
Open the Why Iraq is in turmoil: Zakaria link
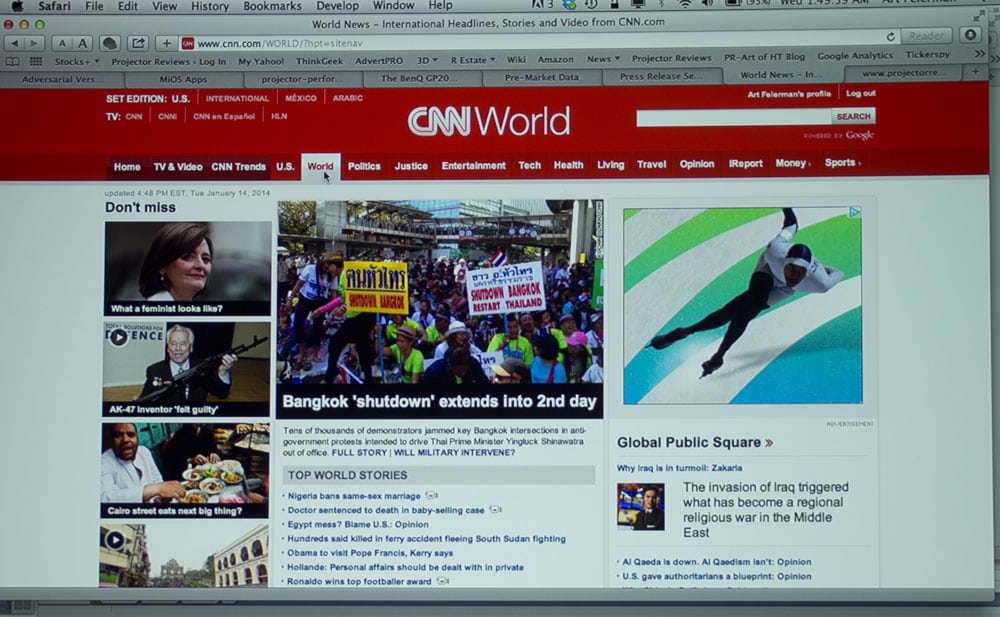point(679,468)
